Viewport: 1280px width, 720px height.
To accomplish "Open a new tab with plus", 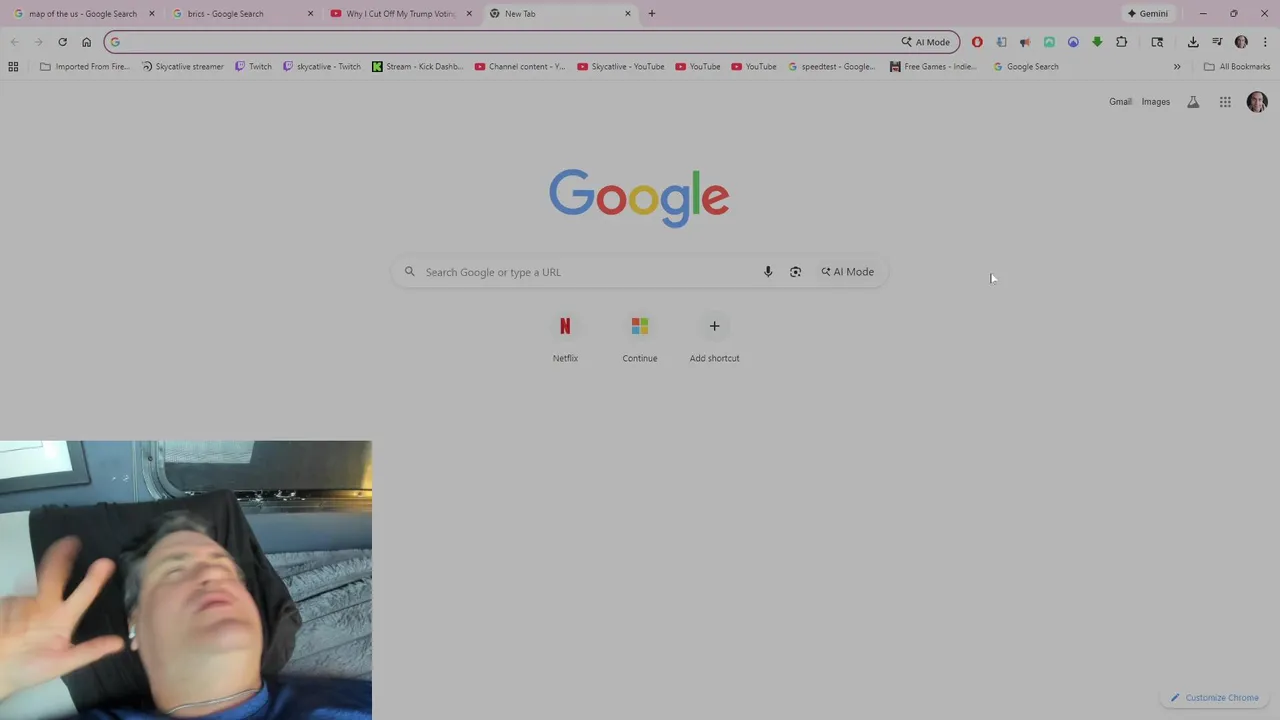I will tap(652, 14).
